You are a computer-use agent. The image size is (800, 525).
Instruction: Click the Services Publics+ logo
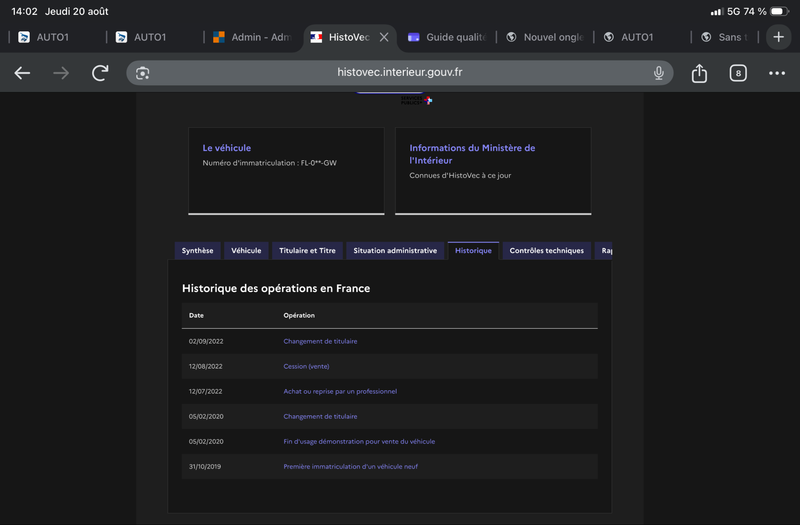click(x=416, y=100)
